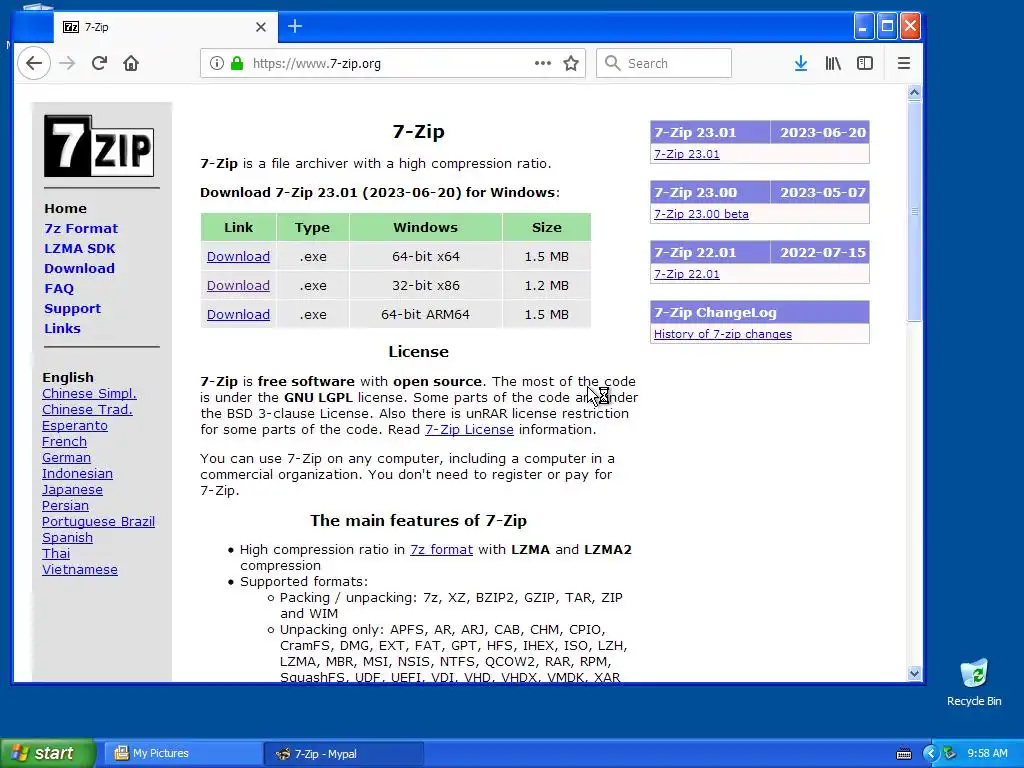Click the page scrollbar down arrow

[914, 673]
